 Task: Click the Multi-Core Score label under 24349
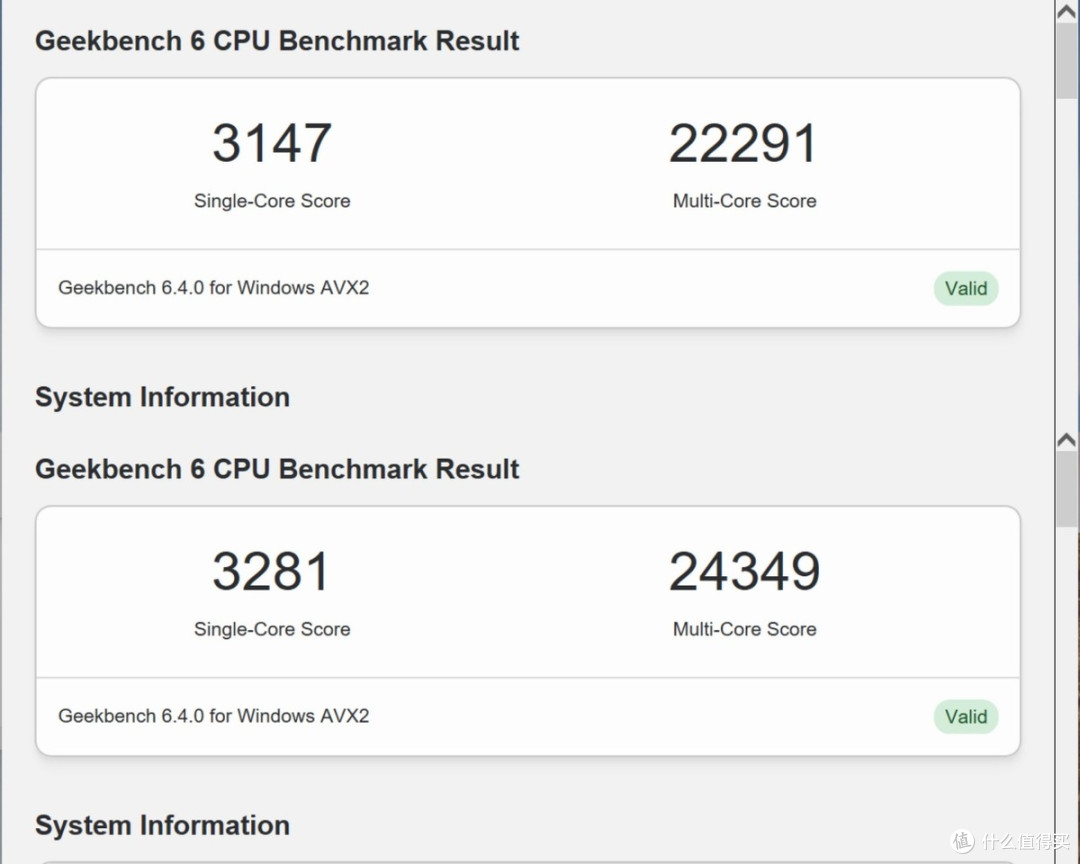tap(745, 629)
